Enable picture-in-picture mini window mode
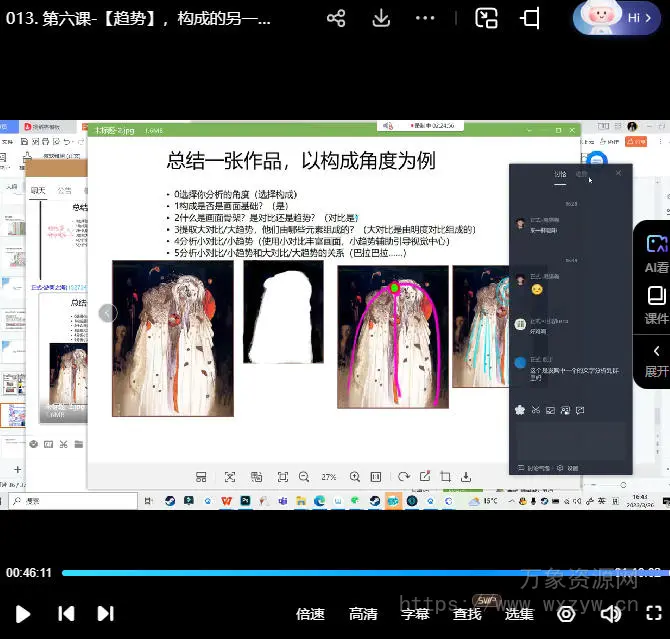 [487, 18]
